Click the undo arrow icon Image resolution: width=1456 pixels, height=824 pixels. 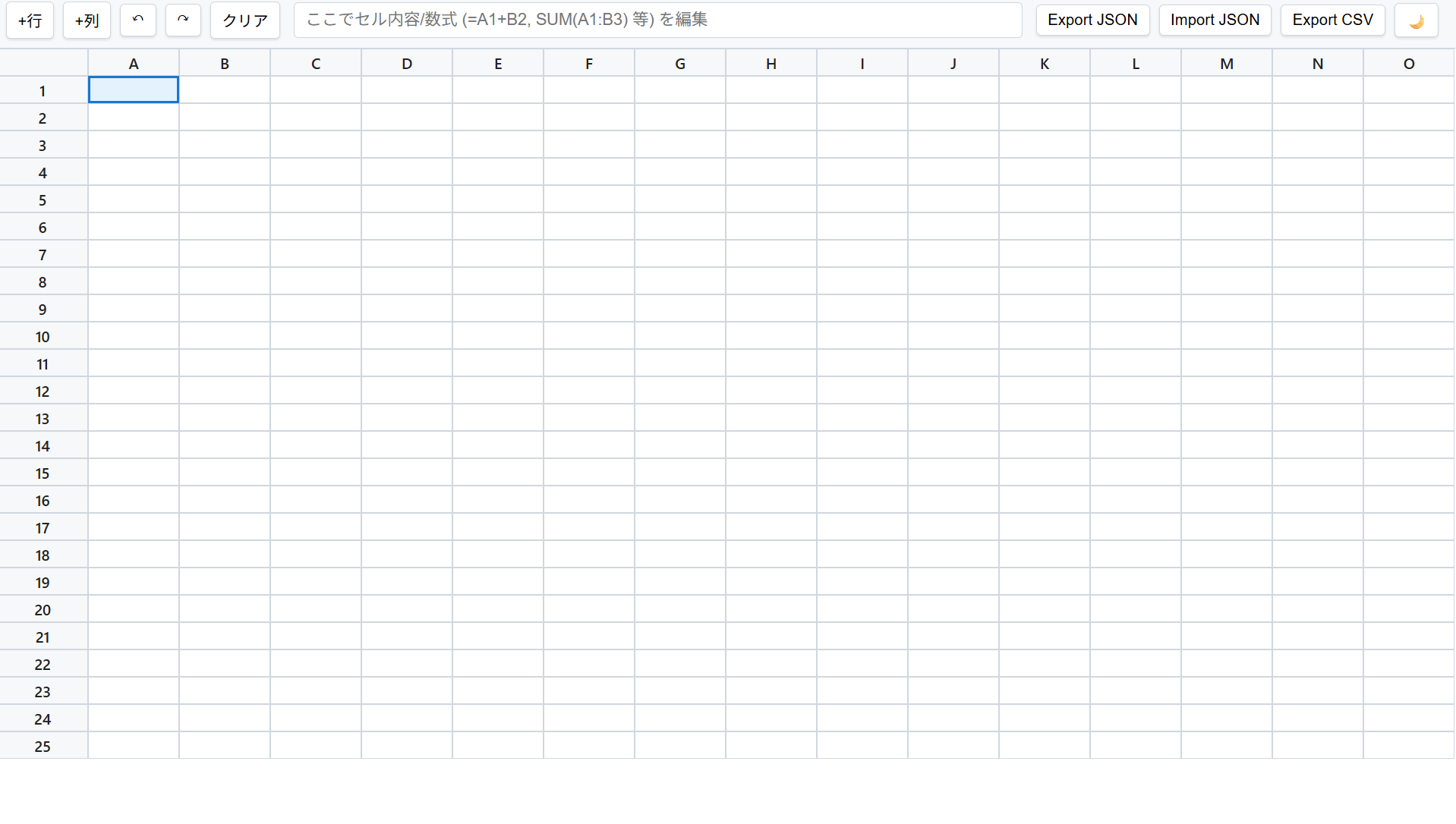click(x=137, y=20)
